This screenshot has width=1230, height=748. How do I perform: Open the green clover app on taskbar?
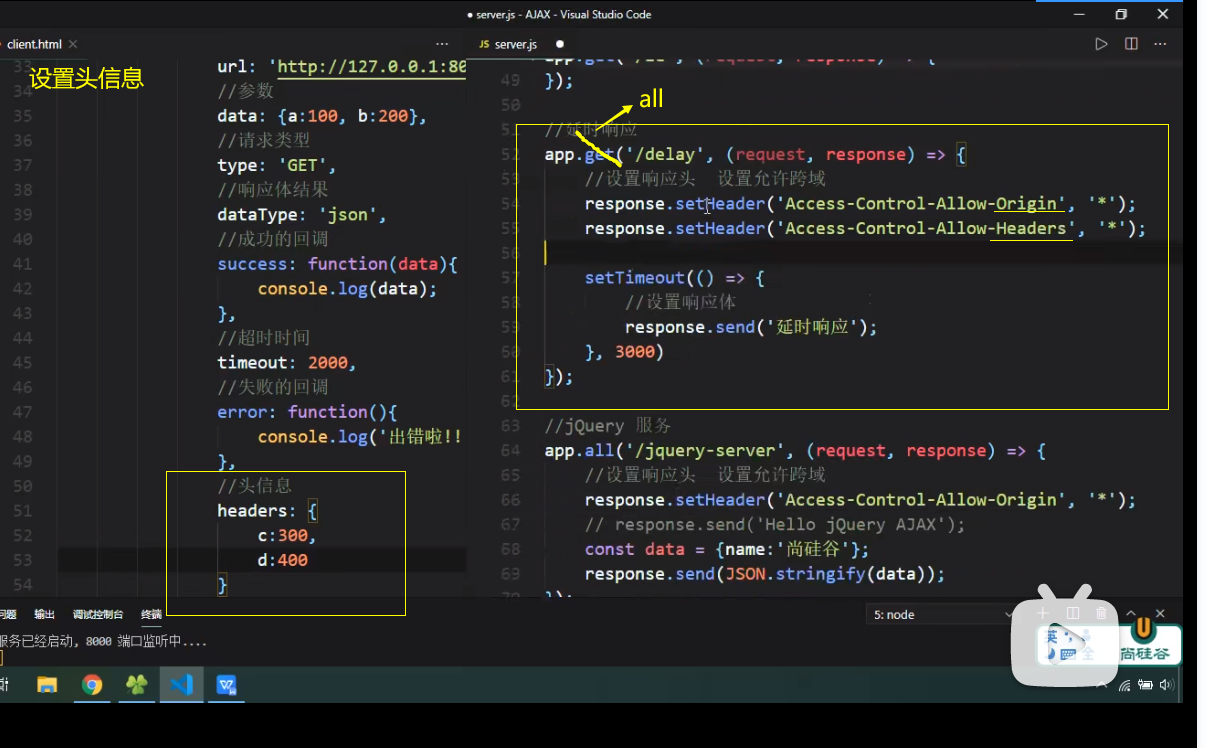(x=136, y=685)
